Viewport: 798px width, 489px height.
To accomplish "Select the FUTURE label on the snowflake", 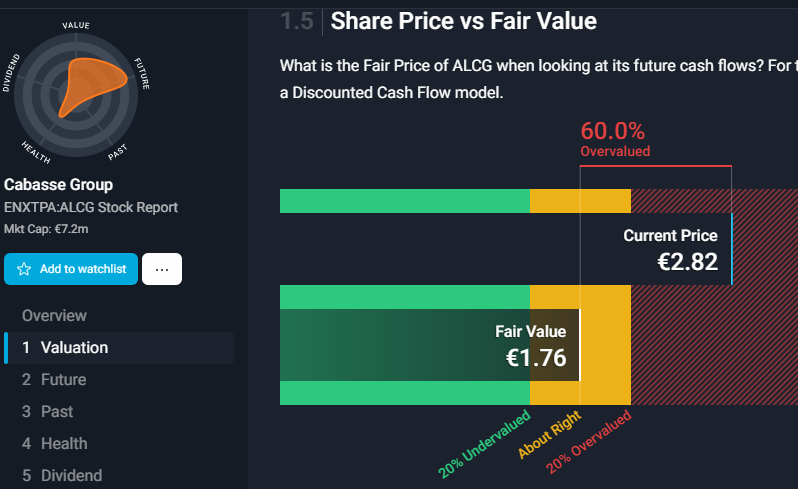I will point(142,74).
